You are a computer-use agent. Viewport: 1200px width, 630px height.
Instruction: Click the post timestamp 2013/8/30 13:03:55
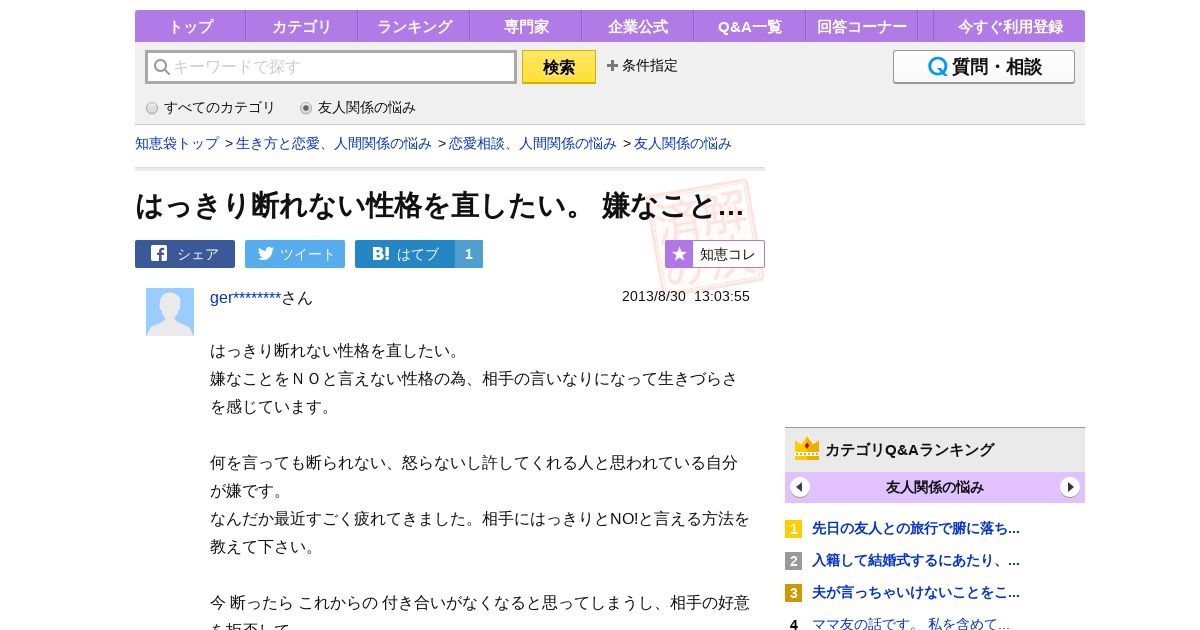pyautogui.click(x=686, y=296)
